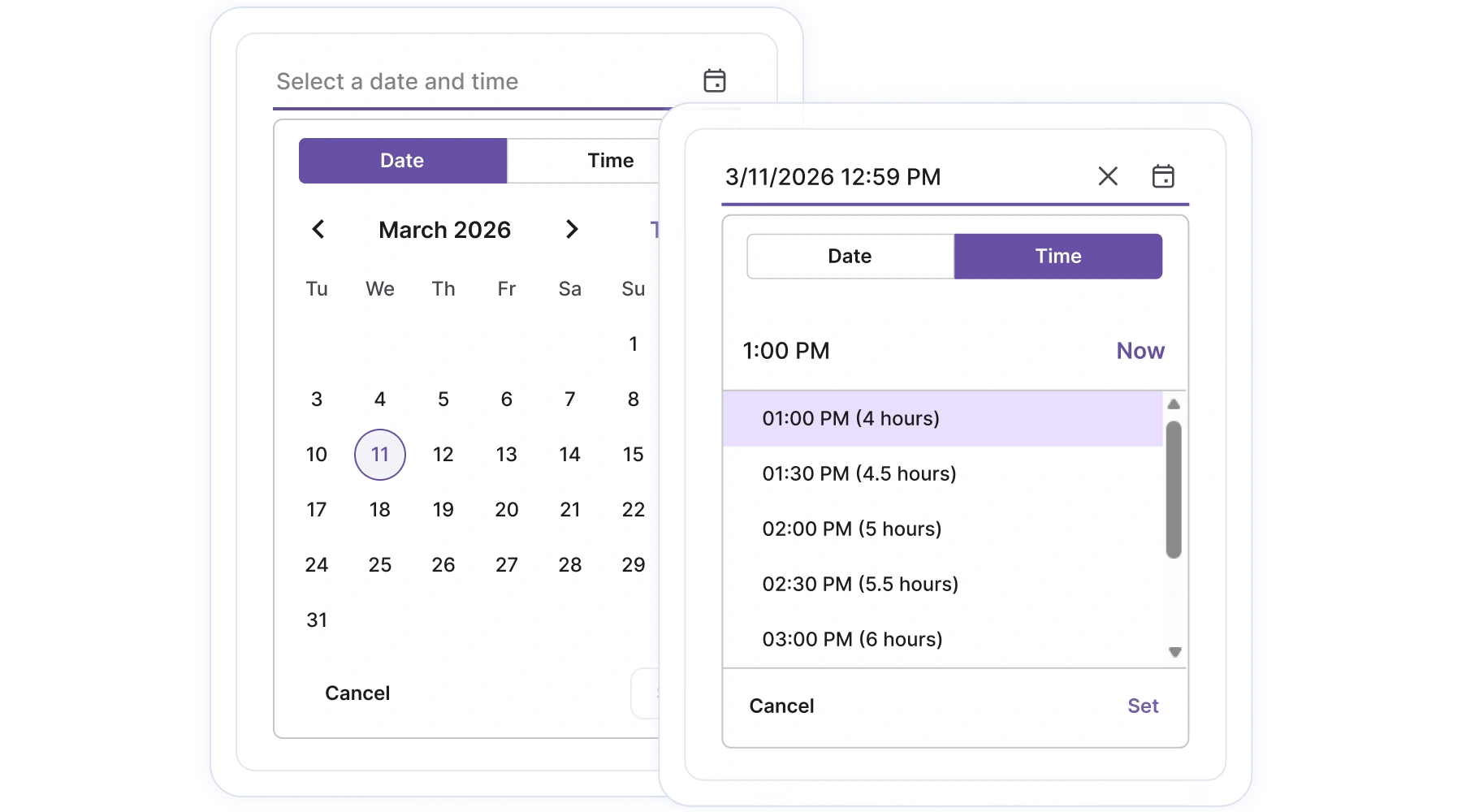1462x812 pixels.
Task: Confirm the time with the Set button
Action: click(x=1143, y=706)
